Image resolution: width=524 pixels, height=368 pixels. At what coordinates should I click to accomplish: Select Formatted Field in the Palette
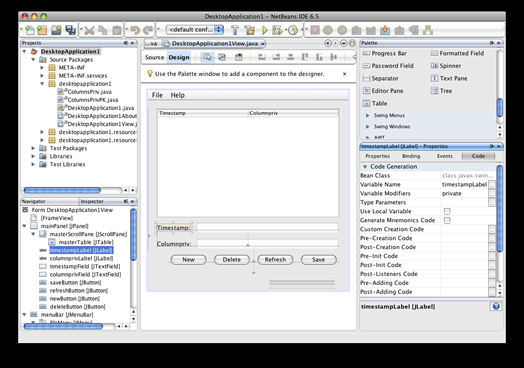pos(457,53)
